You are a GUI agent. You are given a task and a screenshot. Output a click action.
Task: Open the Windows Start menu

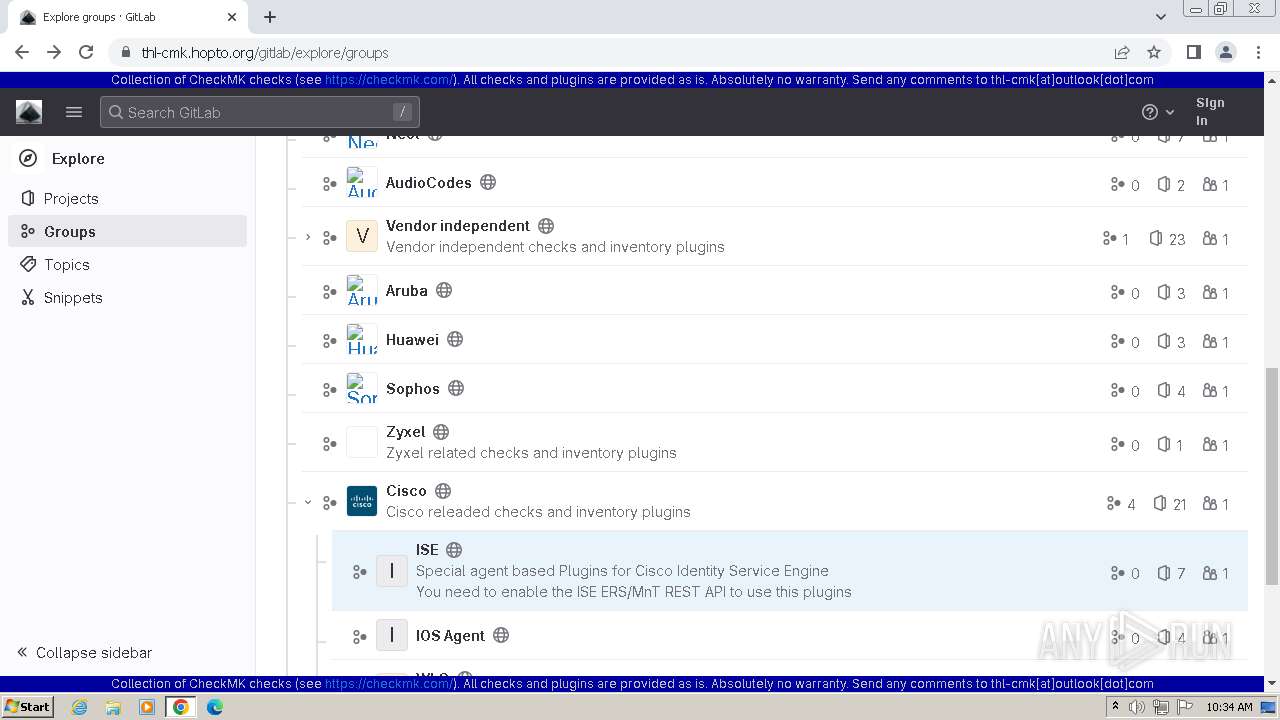click(27, 706)
